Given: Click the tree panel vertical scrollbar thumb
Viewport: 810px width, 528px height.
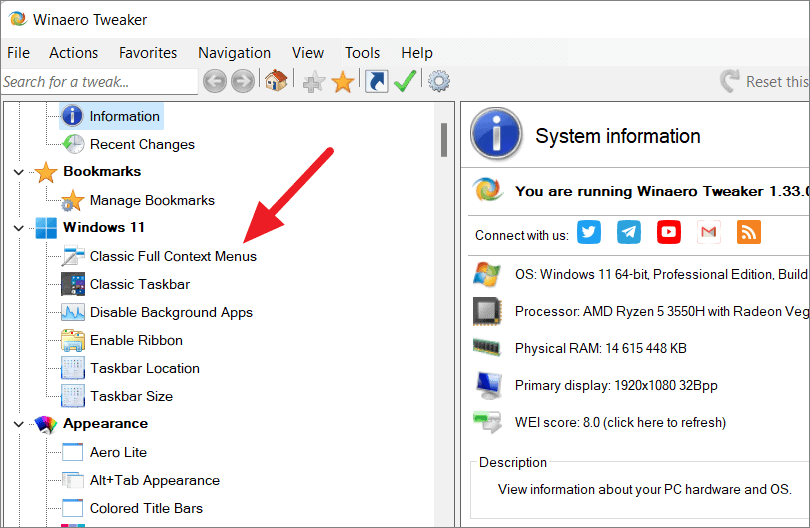Looking at the screenshot, I should pos(443,139).
